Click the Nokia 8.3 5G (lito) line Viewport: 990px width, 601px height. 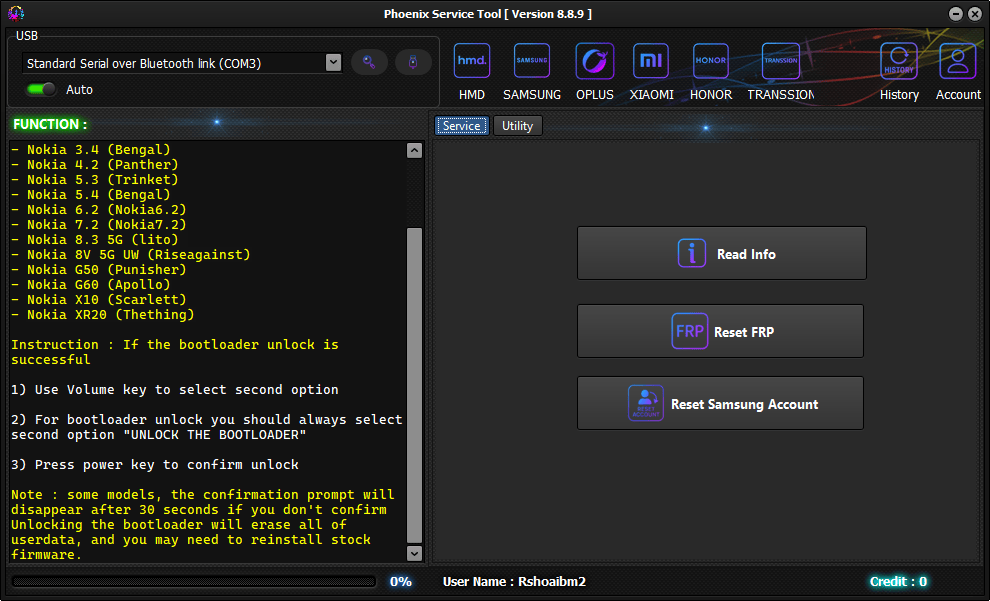tap(95, 240)
